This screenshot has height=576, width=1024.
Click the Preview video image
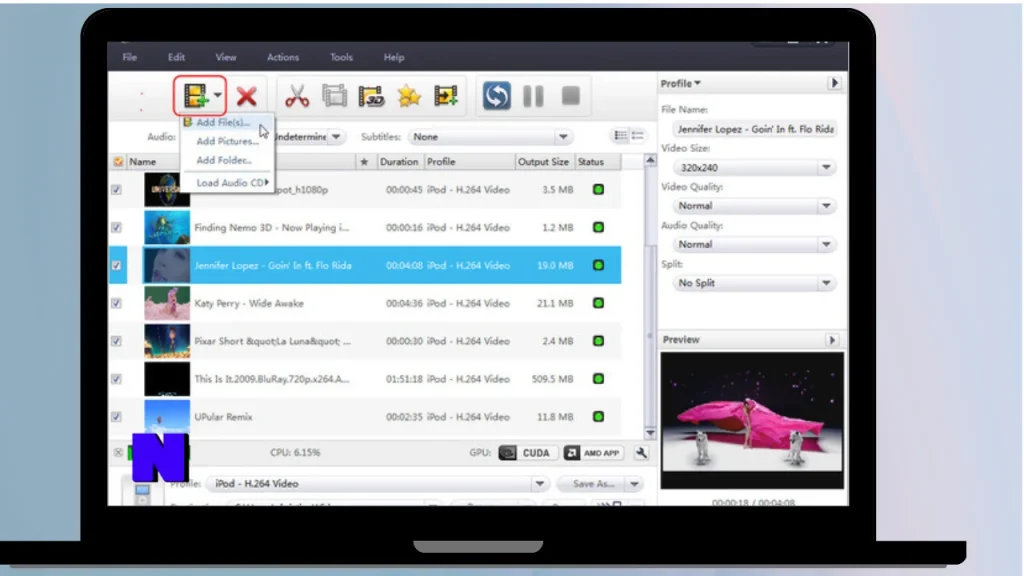pos(752,421)
